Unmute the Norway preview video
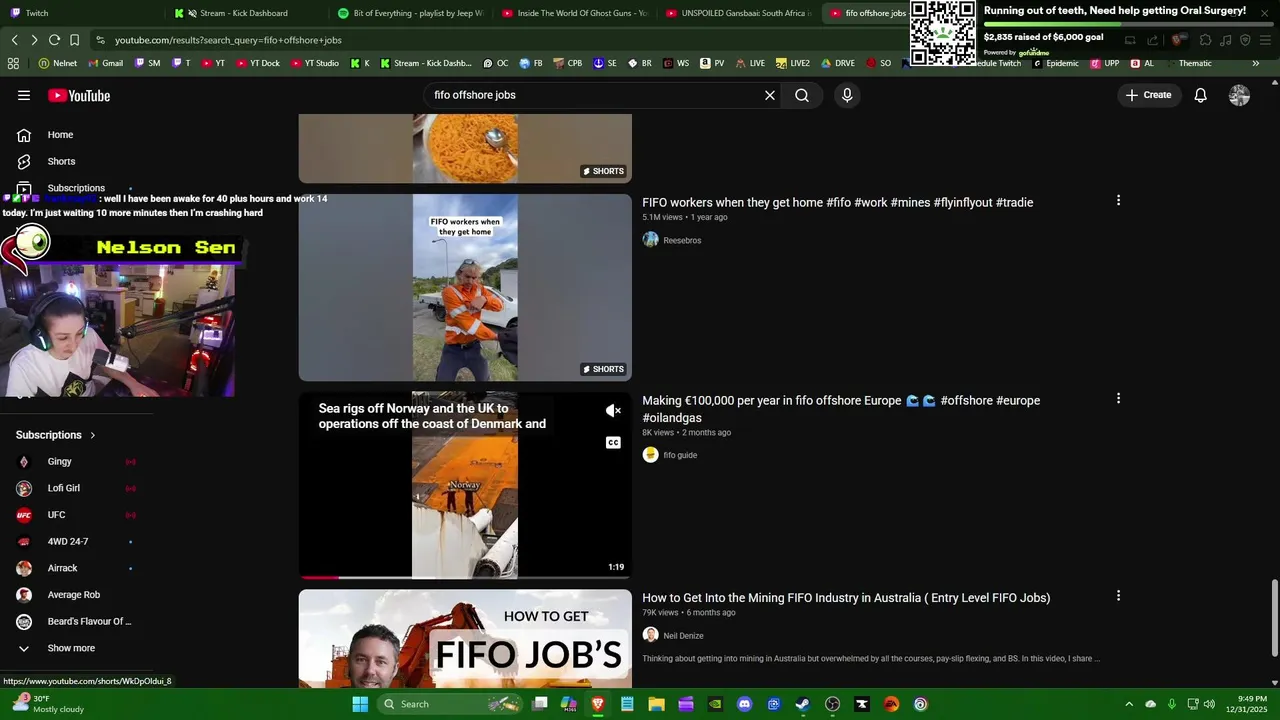This screenshot has height=720, width=1280. [613, 411]
